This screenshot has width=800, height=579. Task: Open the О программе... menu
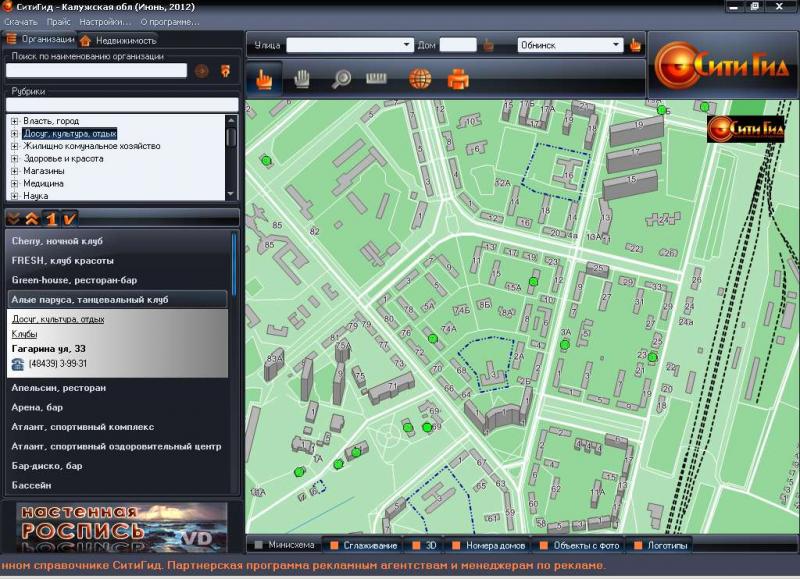click(170, 22)
